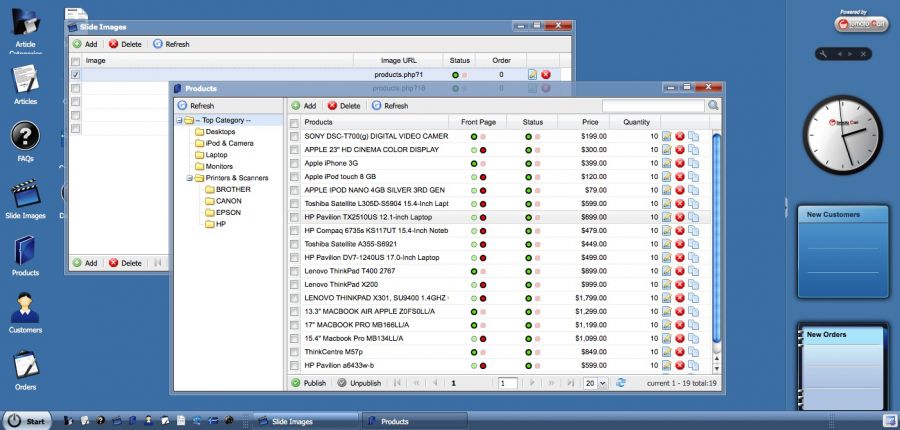Edit the SONY DSC-T700 product row
The width and height of the screenshot is (900, 430).
[x=666, y=136]
